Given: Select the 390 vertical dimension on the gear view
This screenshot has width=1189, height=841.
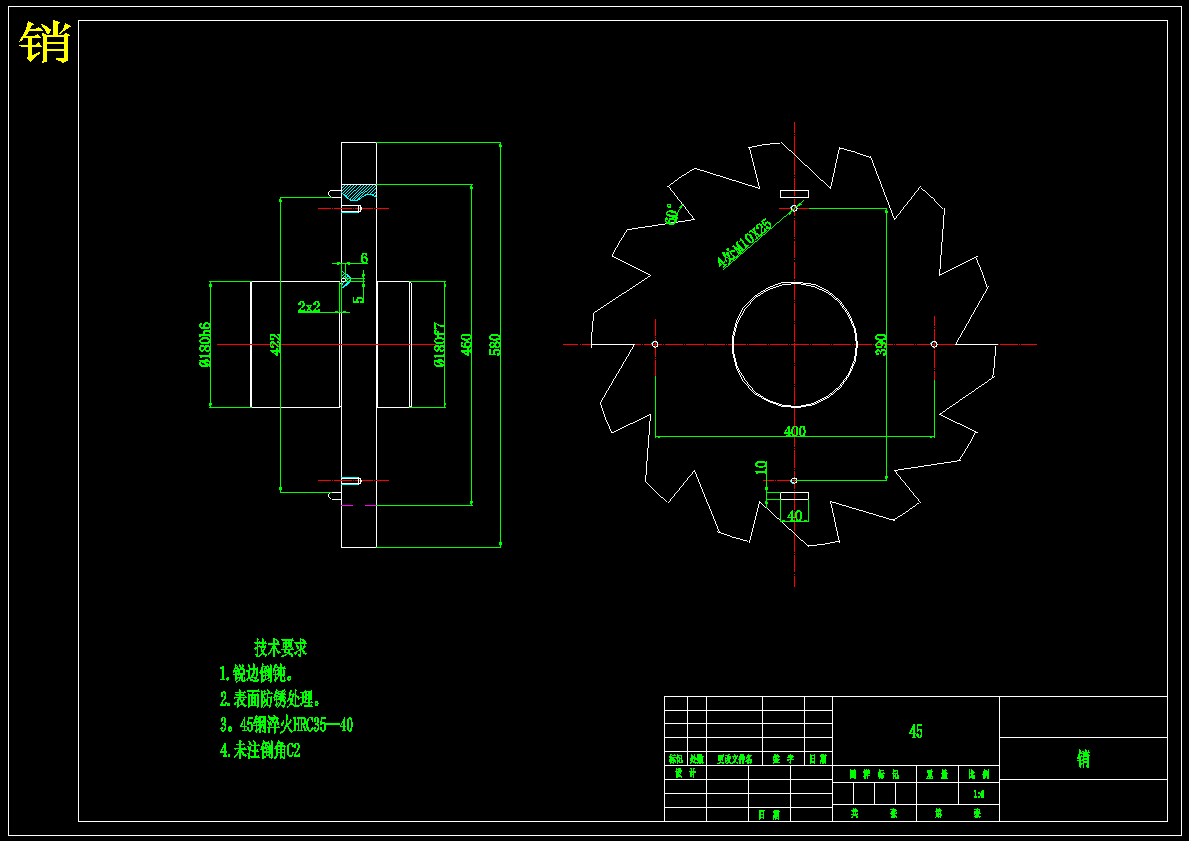Looking at the screenshot, I should tap(880, 344).
